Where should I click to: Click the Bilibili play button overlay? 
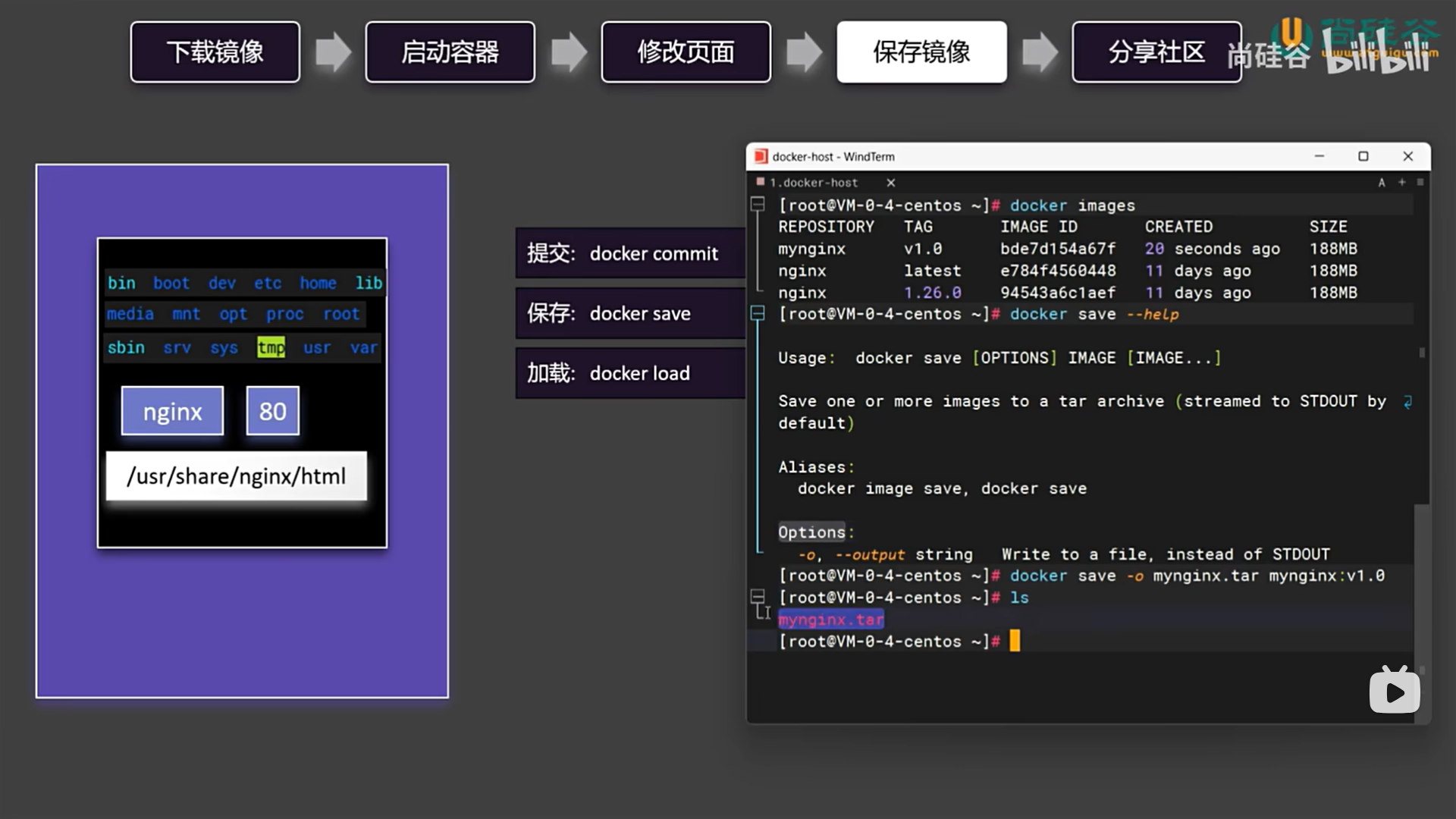click(1395, 690)
